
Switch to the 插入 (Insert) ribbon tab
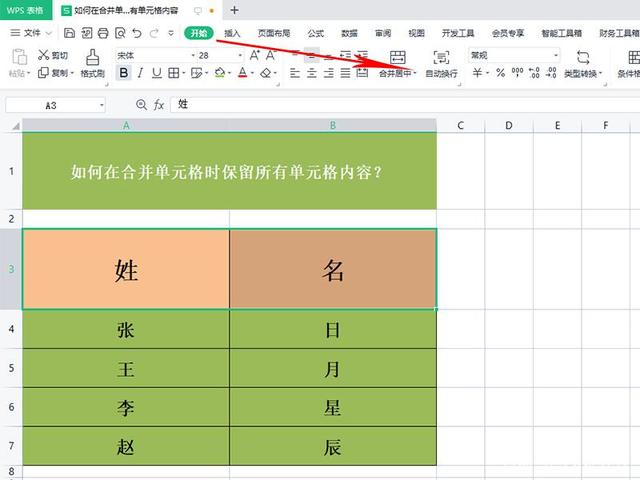[x=232, y=33]
